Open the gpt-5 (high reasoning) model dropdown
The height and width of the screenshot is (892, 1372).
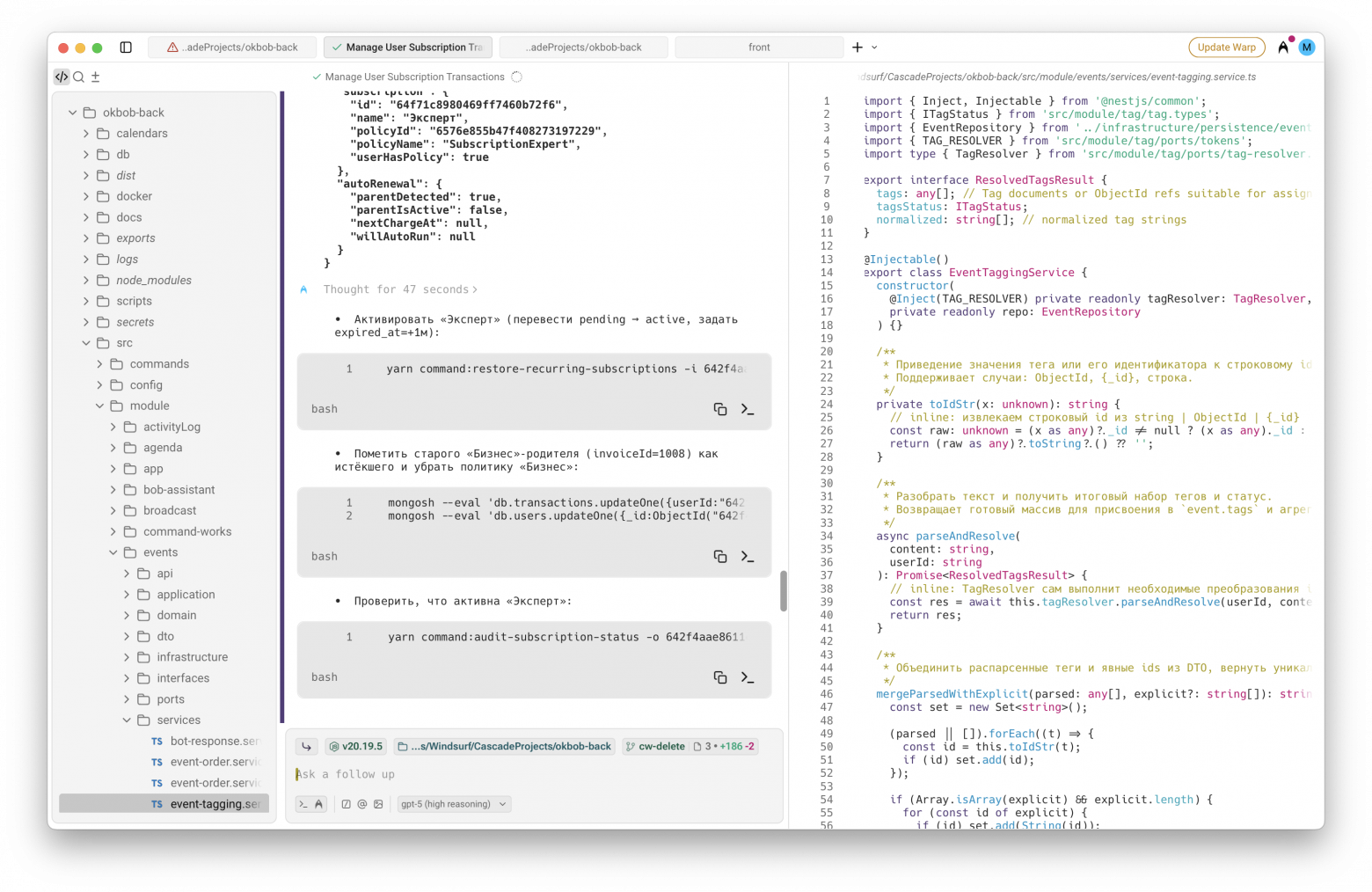(453, 803)
